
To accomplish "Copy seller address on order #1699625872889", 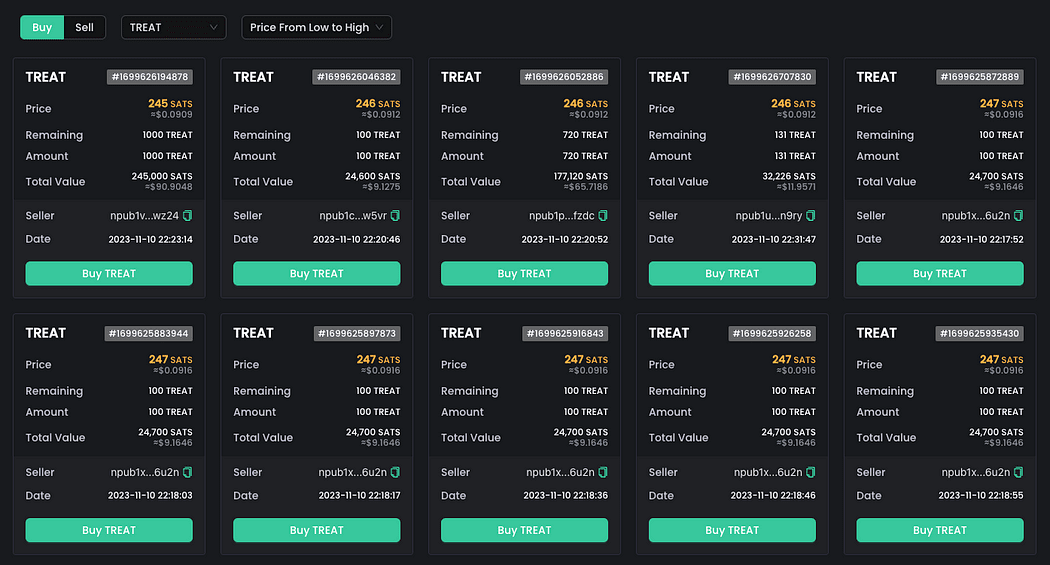I will (1018, 216).
